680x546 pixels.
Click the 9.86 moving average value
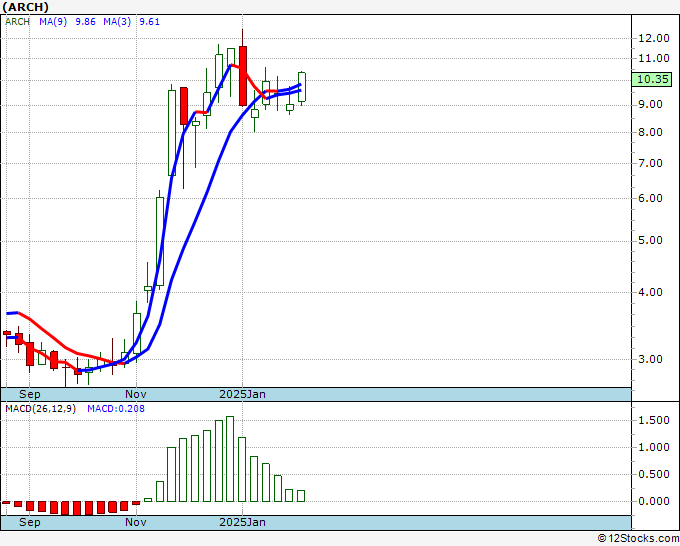pyautogui.click(x=85, y=22)
